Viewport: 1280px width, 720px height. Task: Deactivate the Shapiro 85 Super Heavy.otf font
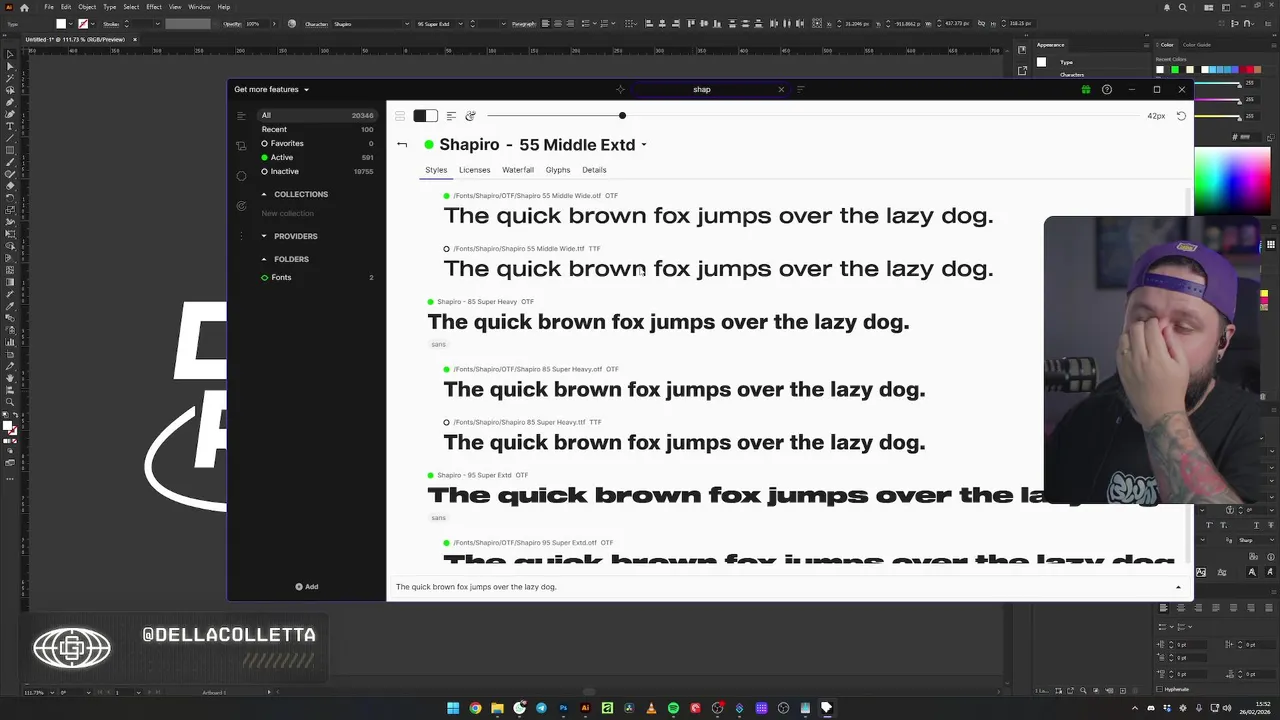(x=446, y=369)
